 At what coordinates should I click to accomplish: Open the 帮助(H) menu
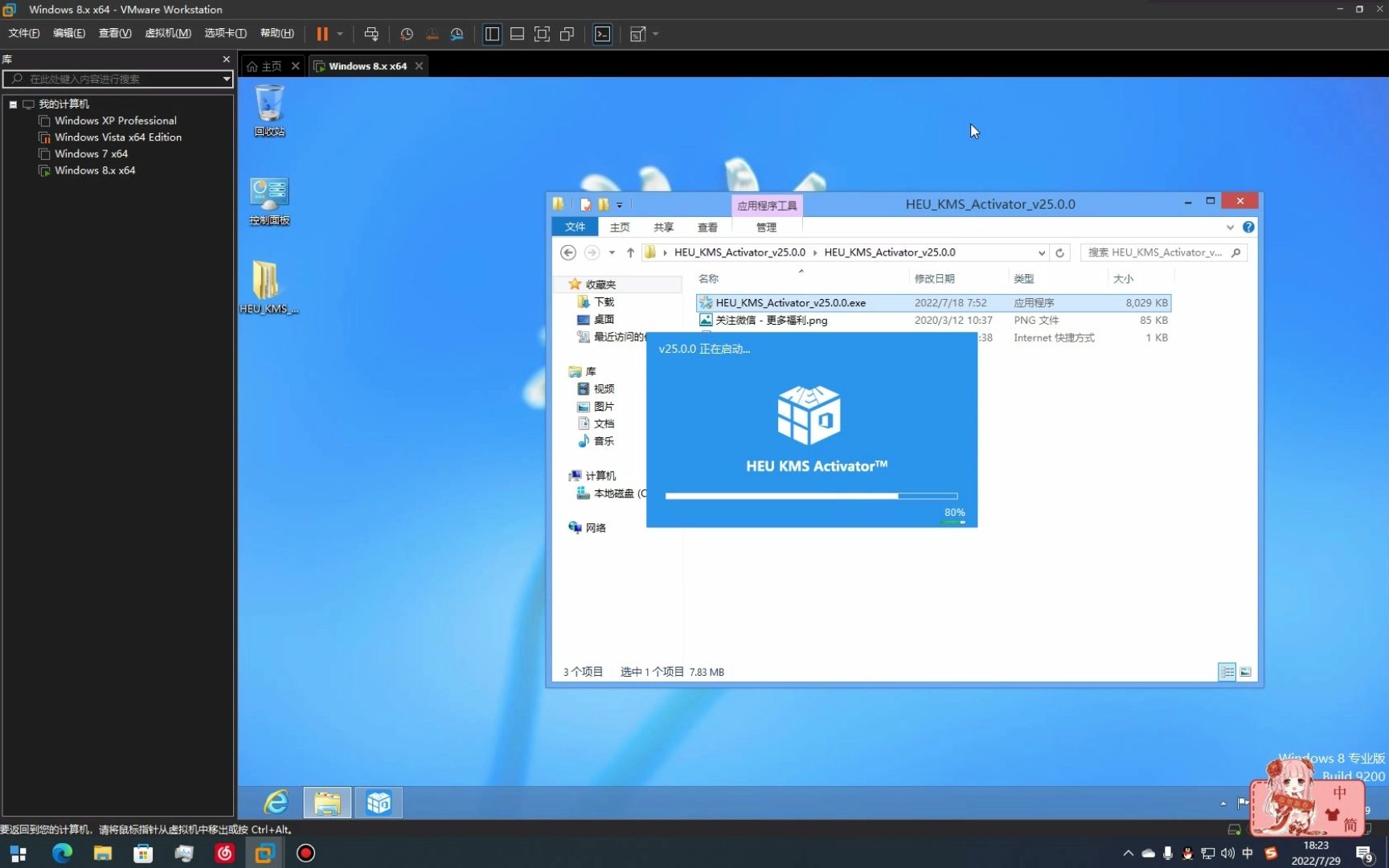click(x=277, y=33)
